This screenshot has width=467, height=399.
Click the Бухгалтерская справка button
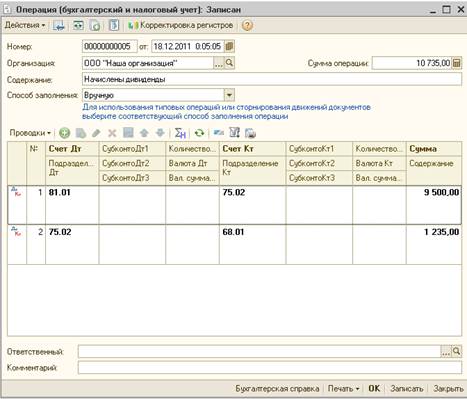click(277, 389)
